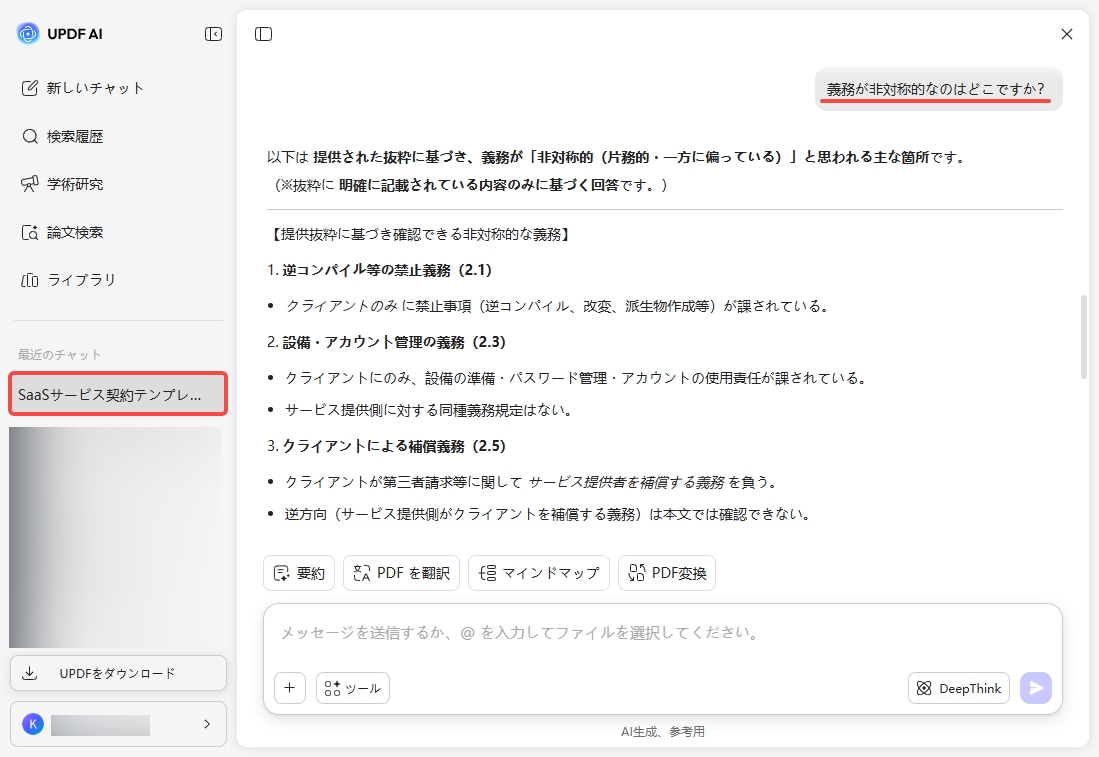Select PDF を翻訳 to translate the PDF
Viewport: 1099px width, 757px height.
401,573
